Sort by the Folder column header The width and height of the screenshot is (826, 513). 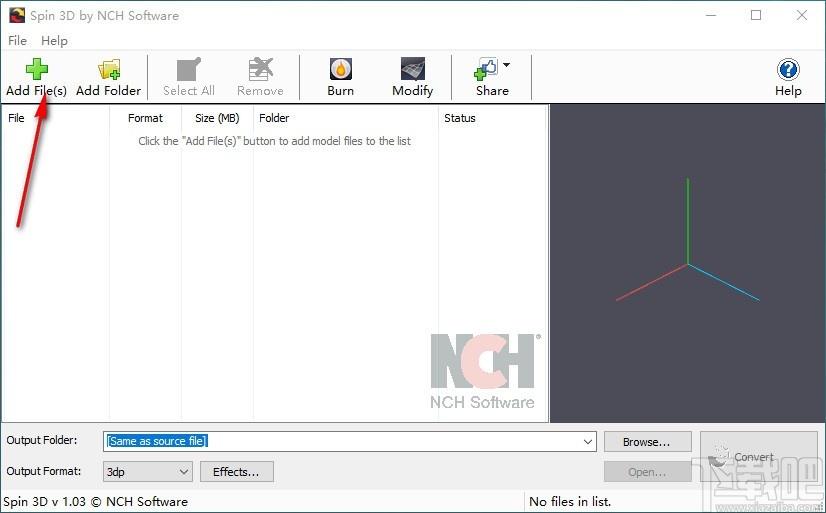[x=346, y=118]
